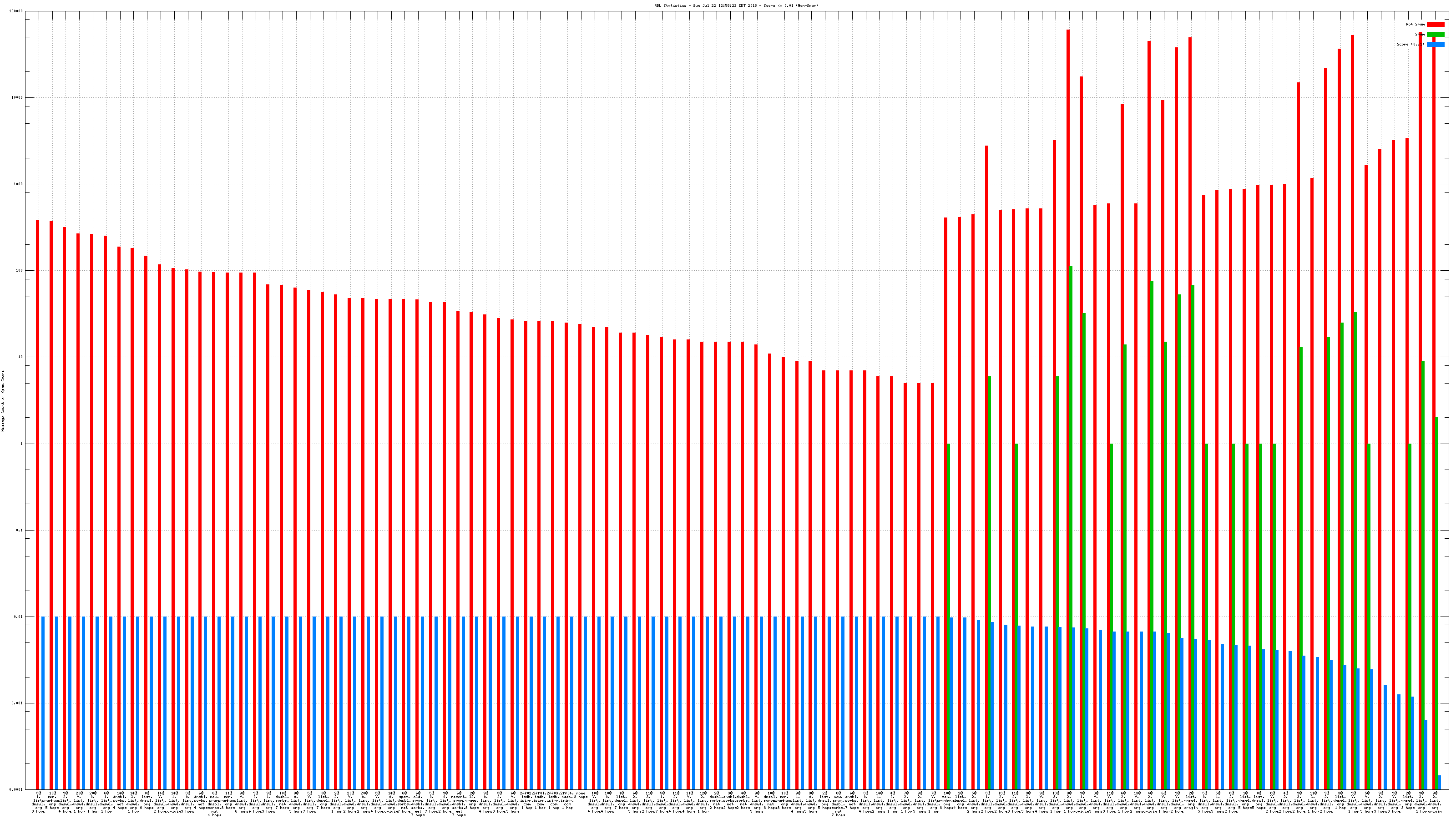This screenshot has height=819, width=1456.
Task: Click the 0.0001 y-axis tick label
Action: (17, 789)
